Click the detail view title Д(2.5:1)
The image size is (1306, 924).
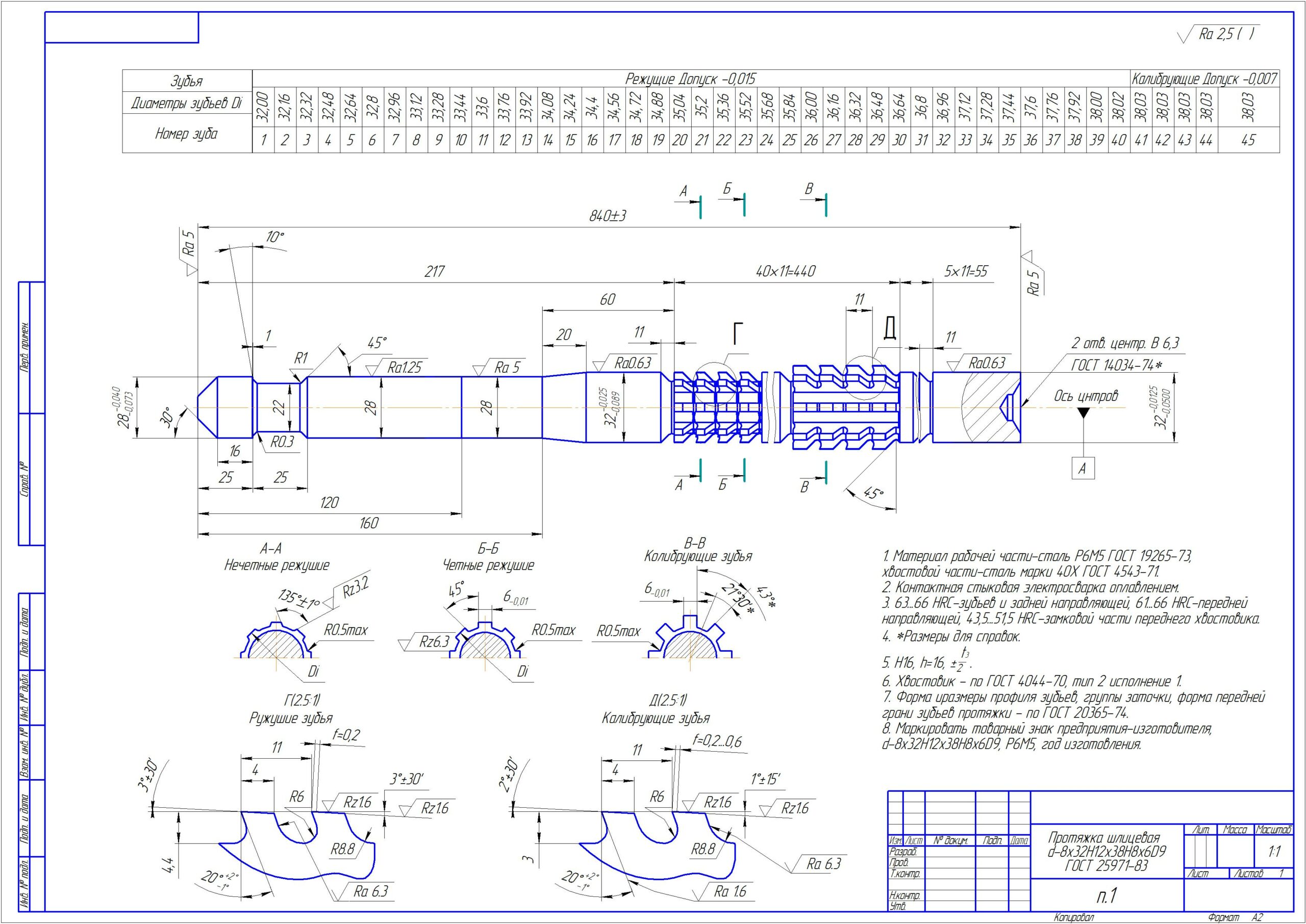tap(667, 701)
